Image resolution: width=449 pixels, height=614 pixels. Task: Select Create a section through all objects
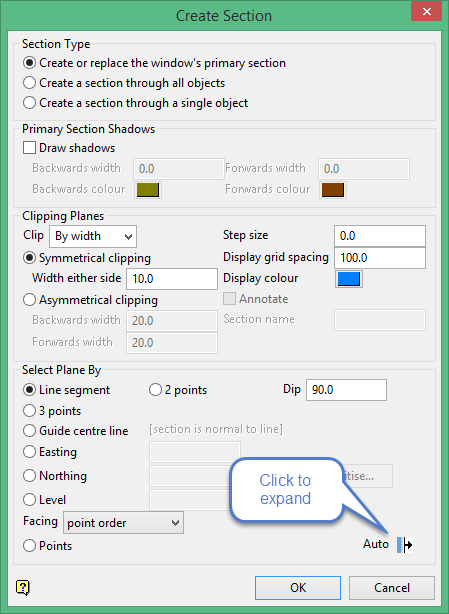tap(29, 83)
